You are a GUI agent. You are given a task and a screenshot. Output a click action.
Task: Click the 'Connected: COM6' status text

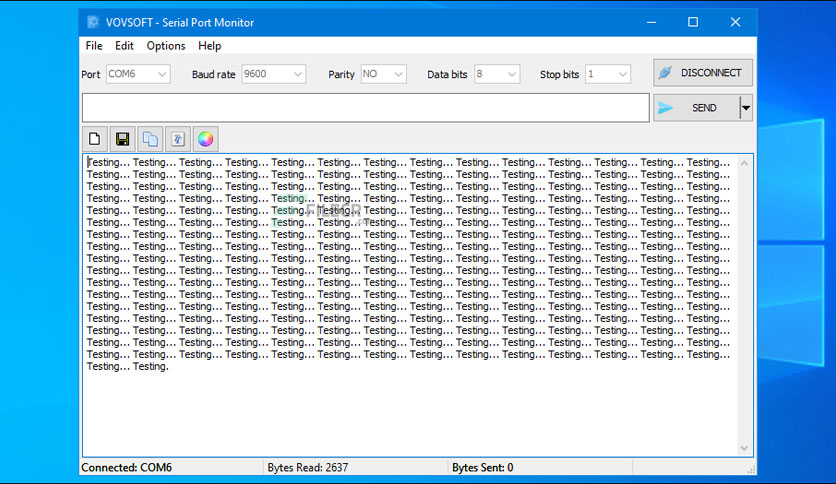pos(126,467)
